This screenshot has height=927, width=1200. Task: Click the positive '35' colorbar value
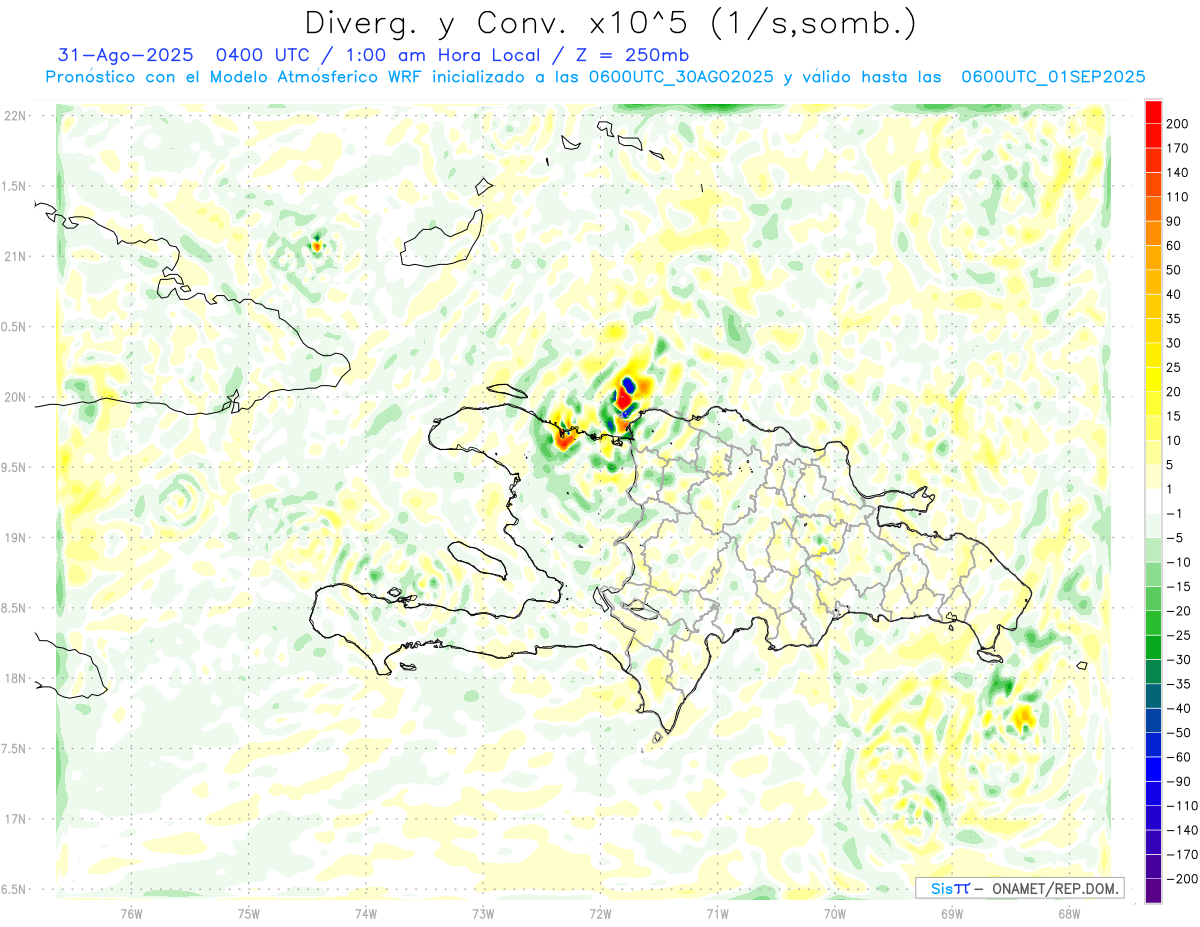coord(1174,319)
